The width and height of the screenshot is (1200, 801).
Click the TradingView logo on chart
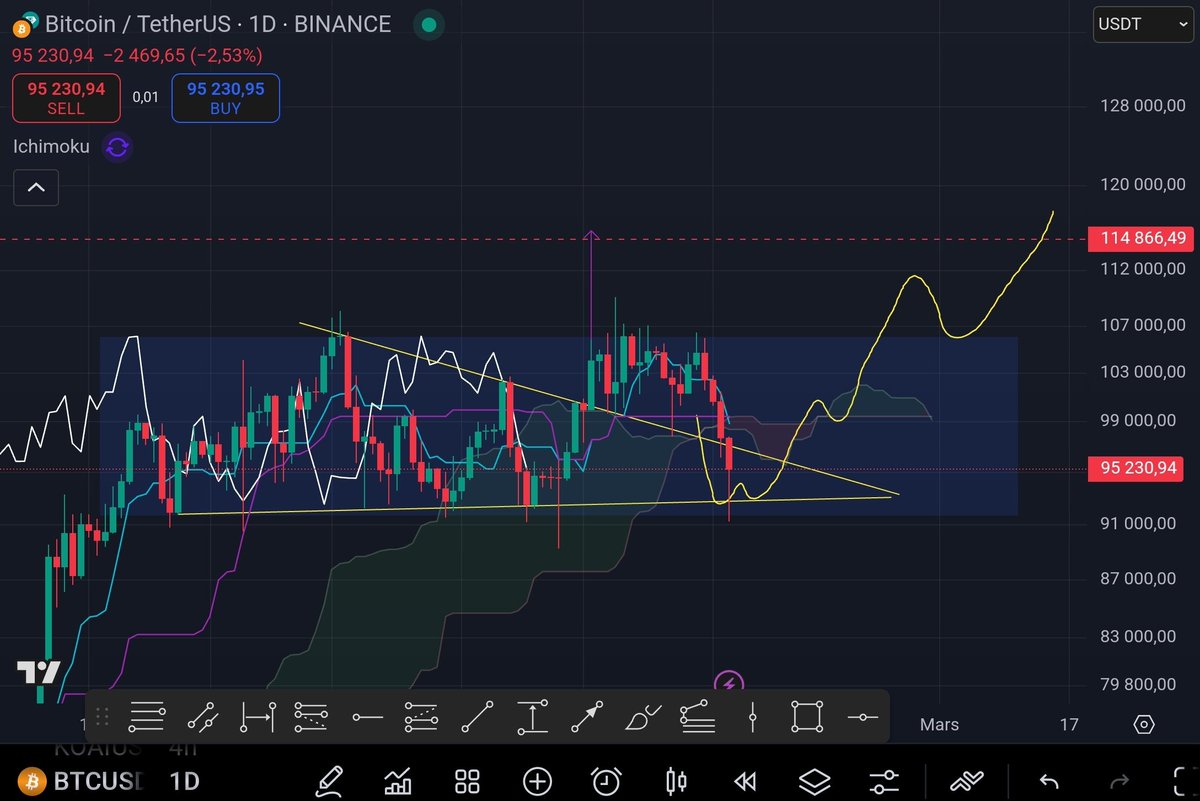tap(39, 672)
